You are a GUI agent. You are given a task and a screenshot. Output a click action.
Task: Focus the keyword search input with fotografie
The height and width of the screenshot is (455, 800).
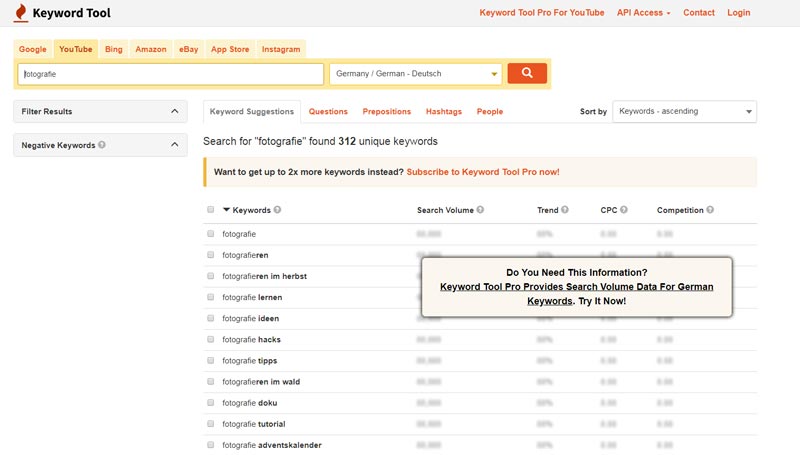pos(171,74)
